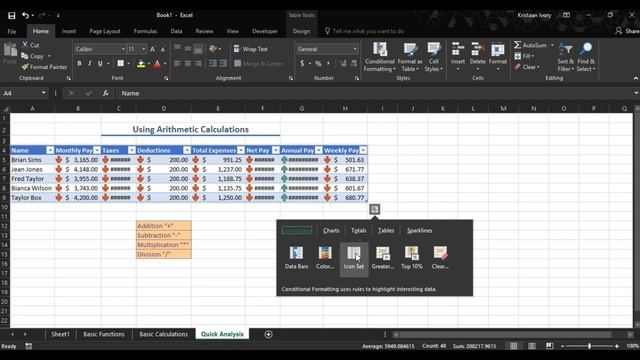Choose Data Bars in Quick Analysis
This screenshot has width=640, height=360.
click(296, 258)
